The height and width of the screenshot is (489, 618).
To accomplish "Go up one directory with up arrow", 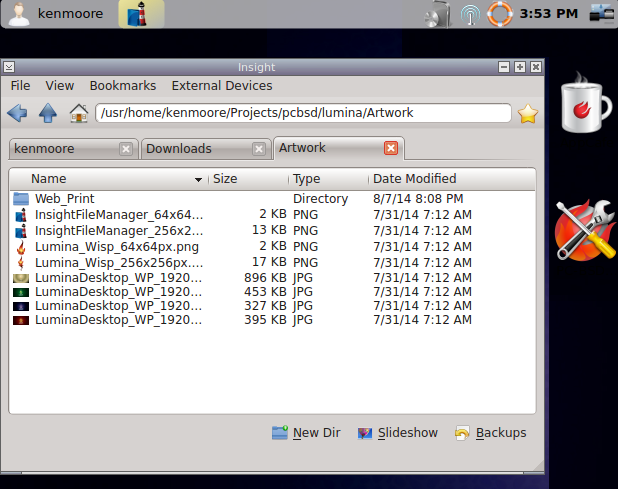I will (x=48, y=113).
